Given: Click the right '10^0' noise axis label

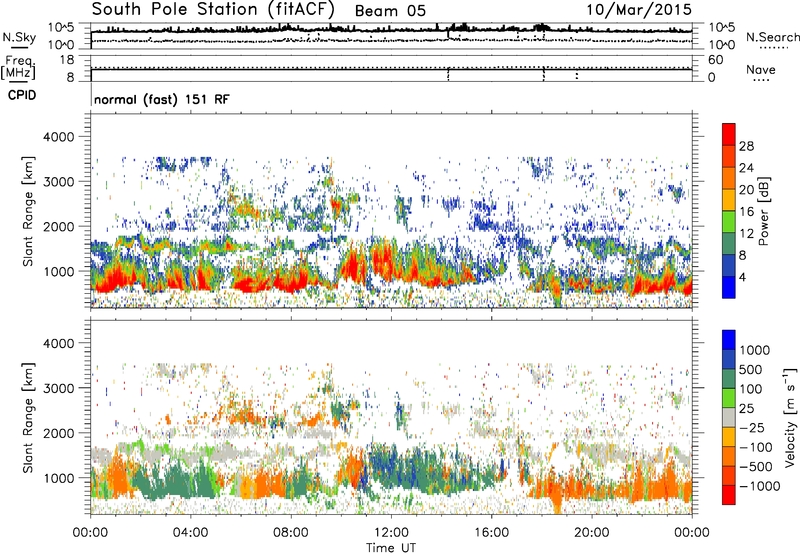Looking at the screenshot, I should click(x=722, y=45).
